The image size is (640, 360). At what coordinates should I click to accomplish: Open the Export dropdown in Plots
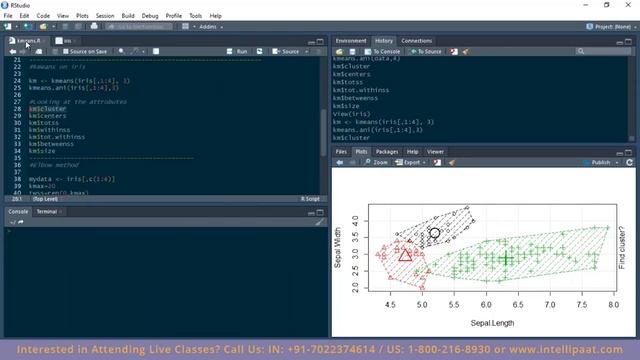point(410,162)
